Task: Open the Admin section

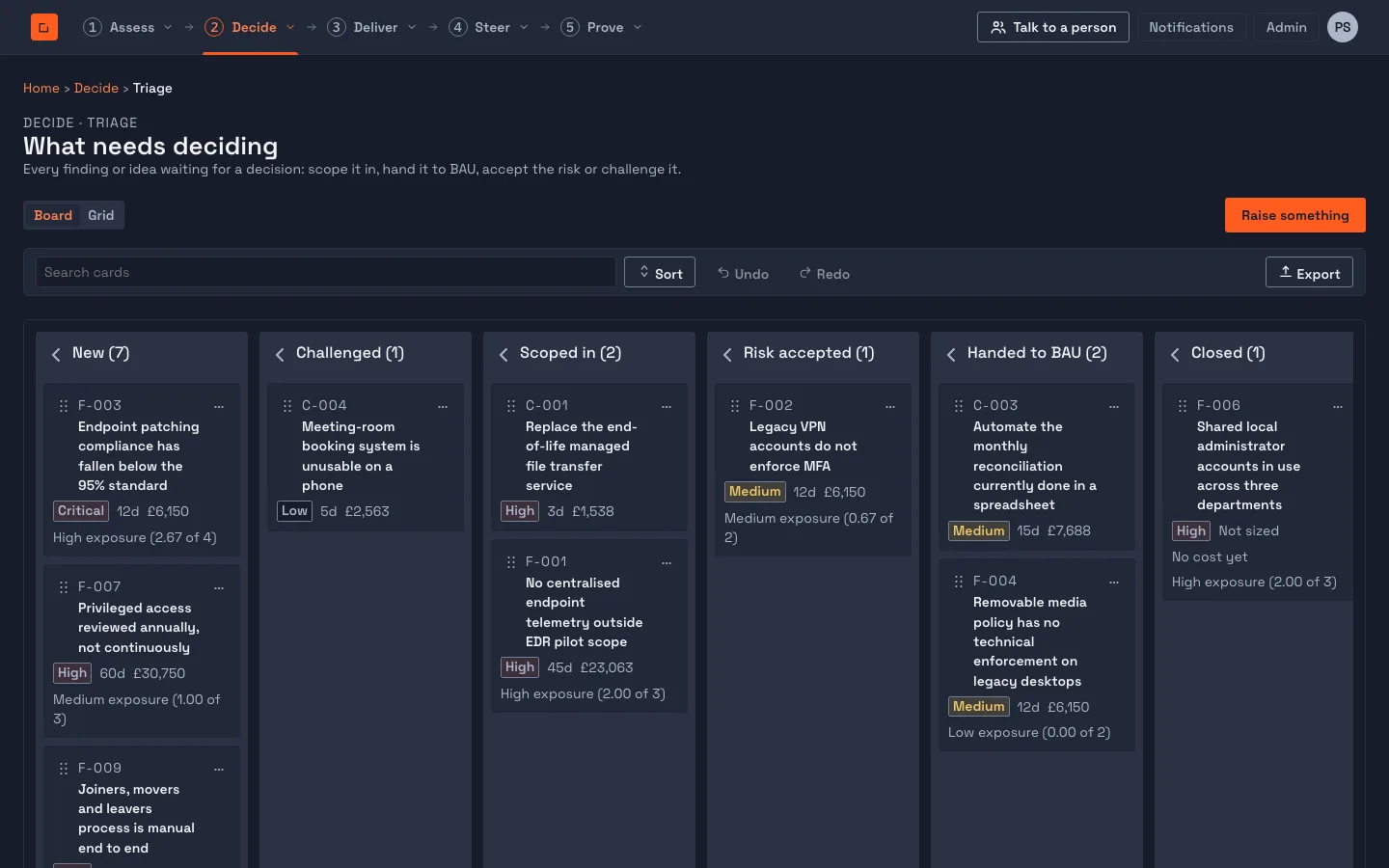Action: [1287, 27]
